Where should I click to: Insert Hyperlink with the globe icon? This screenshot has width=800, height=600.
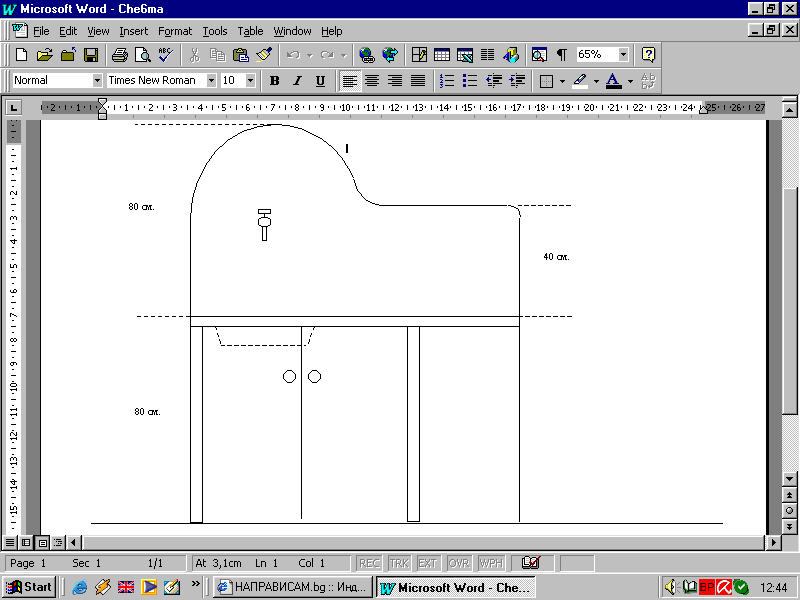(x=367, y=55)
